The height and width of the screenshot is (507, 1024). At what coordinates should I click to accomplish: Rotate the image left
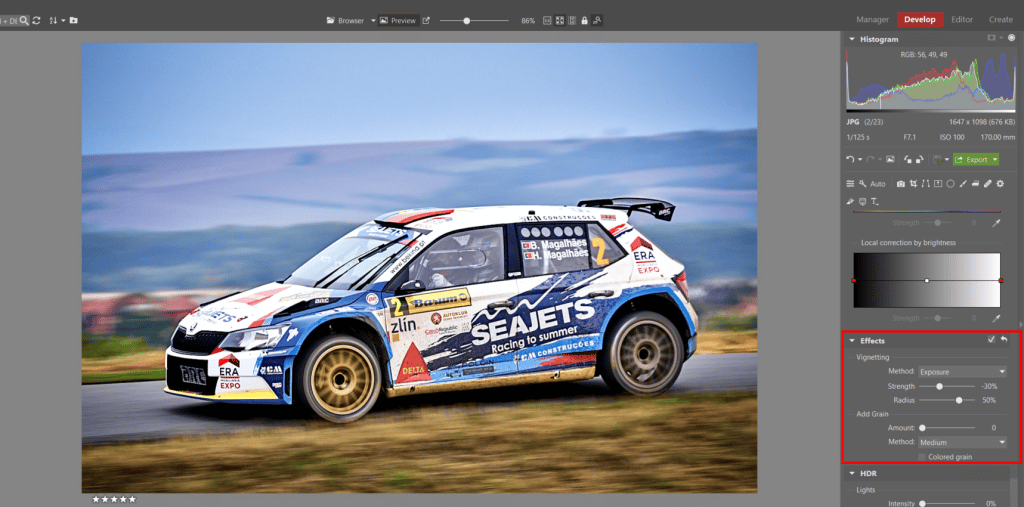(x=908, y=159)
